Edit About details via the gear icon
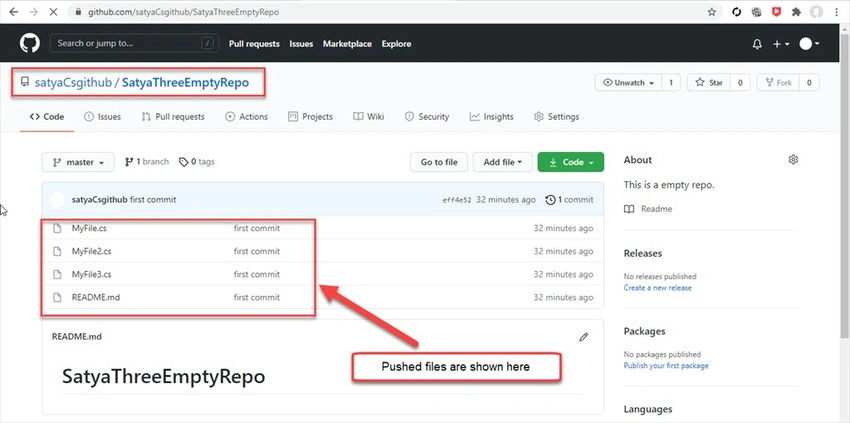Image resolution: width=850 pixels, height=423 pixels. click(x=793, y=159)
